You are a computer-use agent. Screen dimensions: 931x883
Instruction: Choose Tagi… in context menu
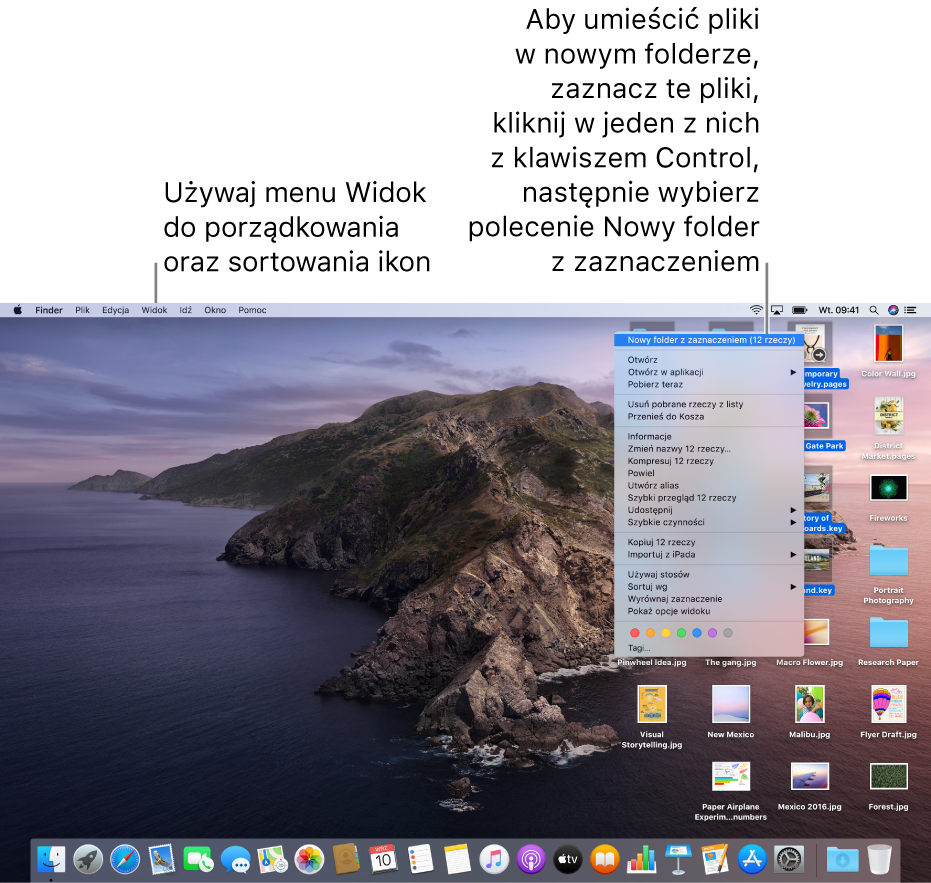tap(709, 648)
